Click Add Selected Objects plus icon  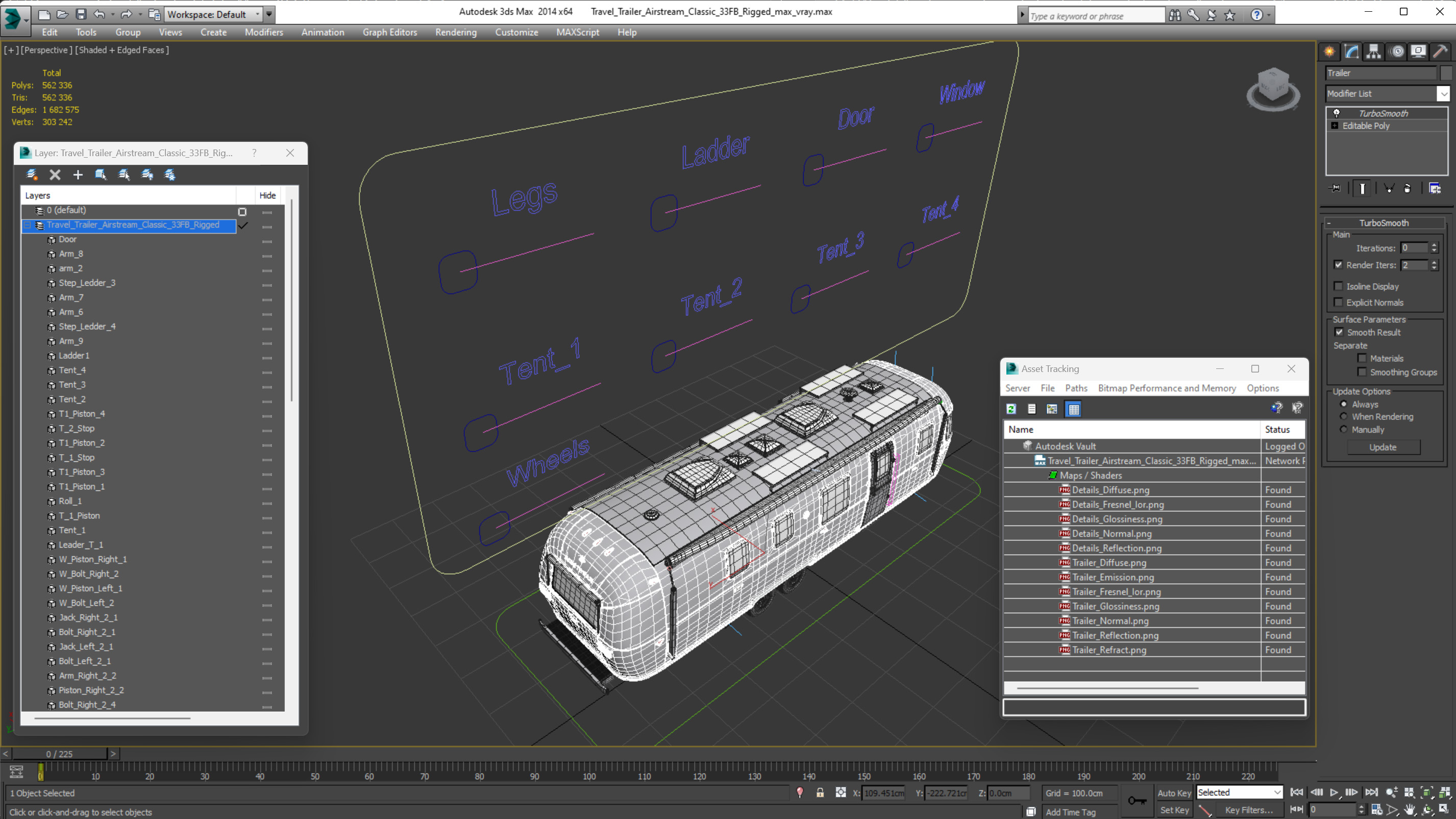[78, 175]
